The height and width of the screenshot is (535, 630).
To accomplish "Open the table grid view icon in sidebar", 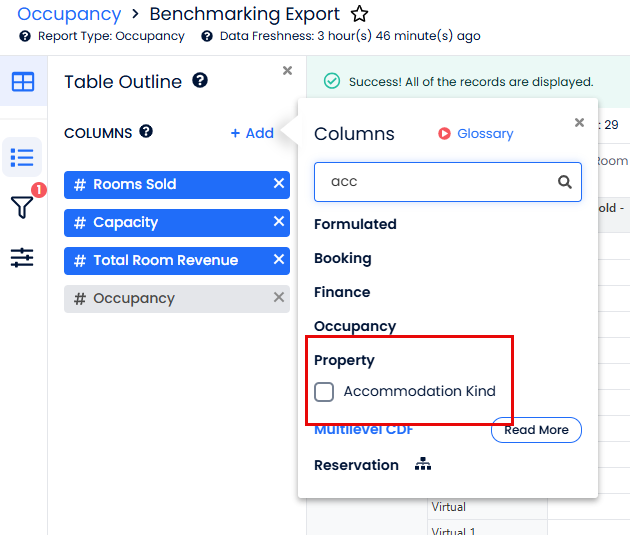I will 22,82.
